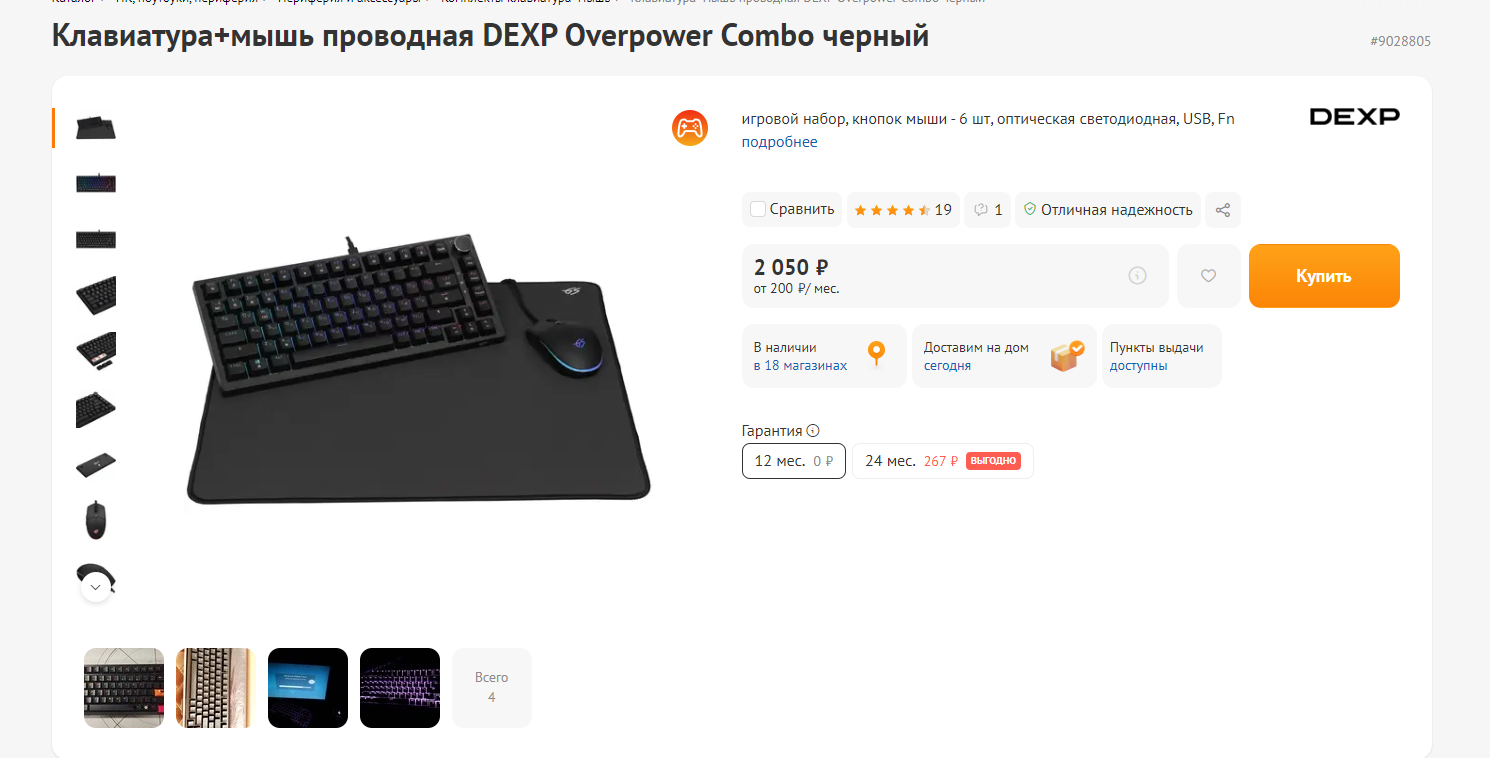
Task: Select the 24 мес. warranty option
Action: [x=942, y=461]
